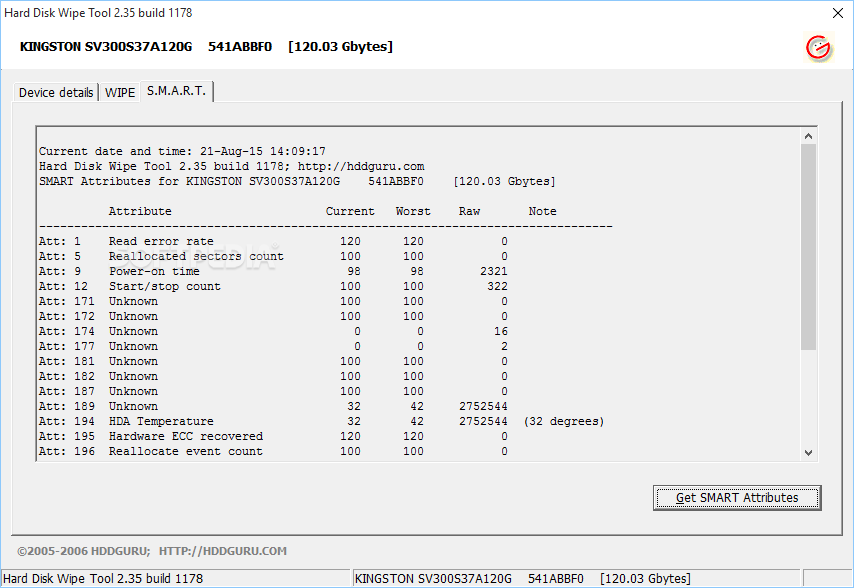Click the 'Att: 174' Unknown row
The width and height of the screenshot is (854, 588).
(273, 331)
